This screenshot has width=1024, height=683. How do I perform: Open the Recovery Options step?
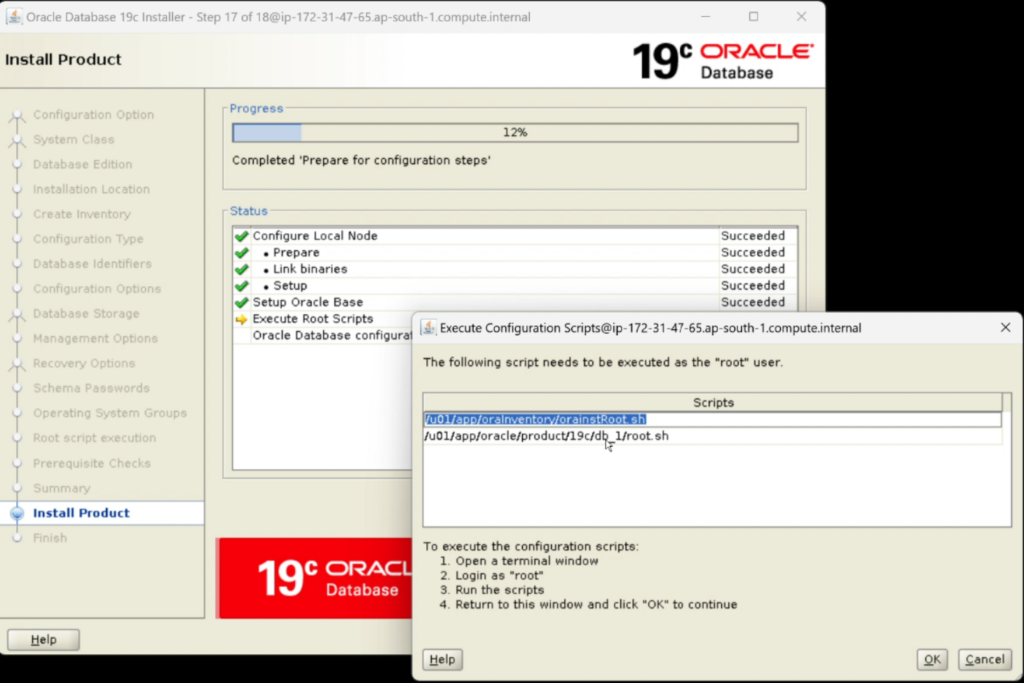point(84,363)
